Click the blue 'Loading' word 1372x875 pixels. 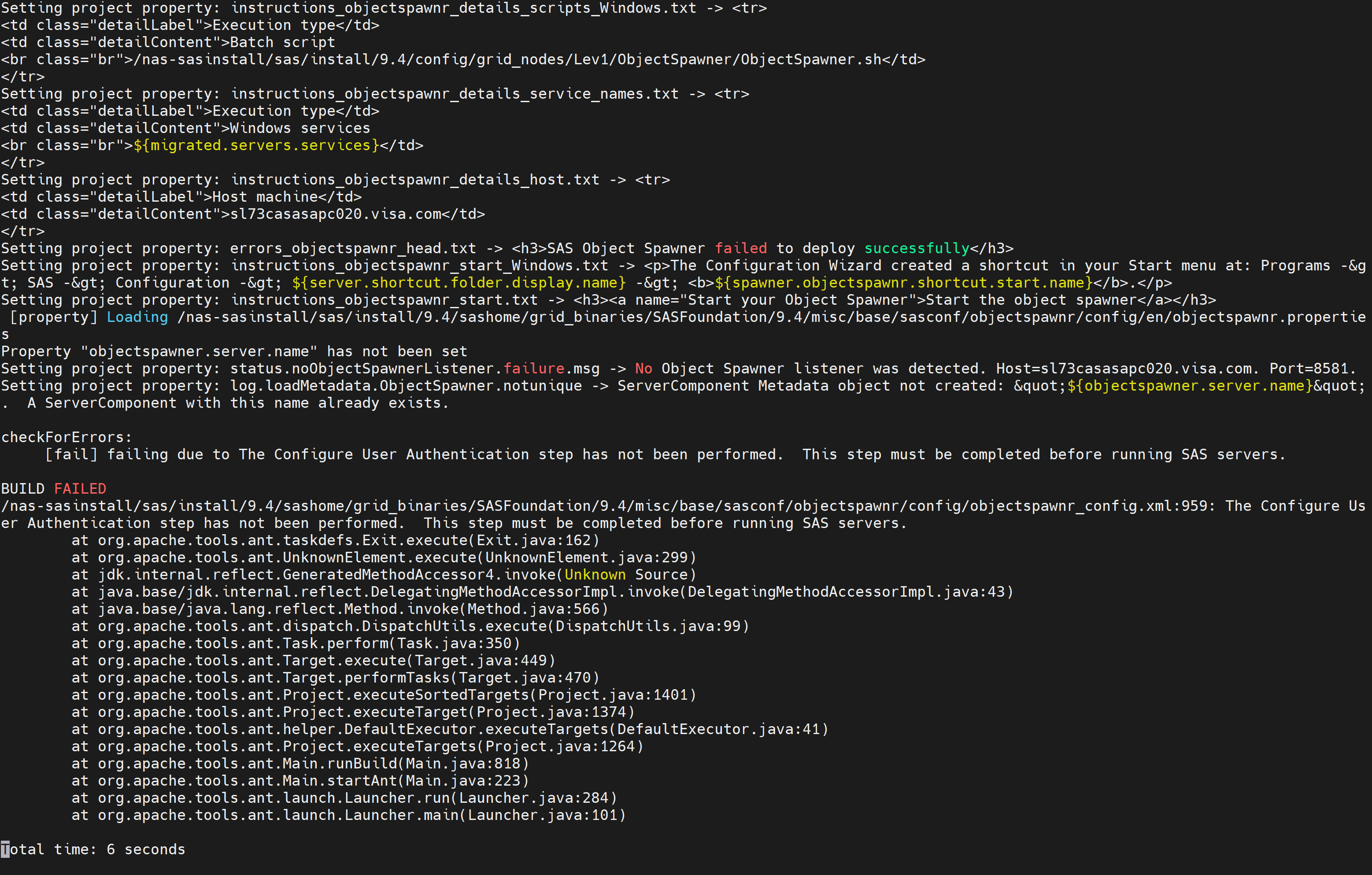(x=137, y=318)
